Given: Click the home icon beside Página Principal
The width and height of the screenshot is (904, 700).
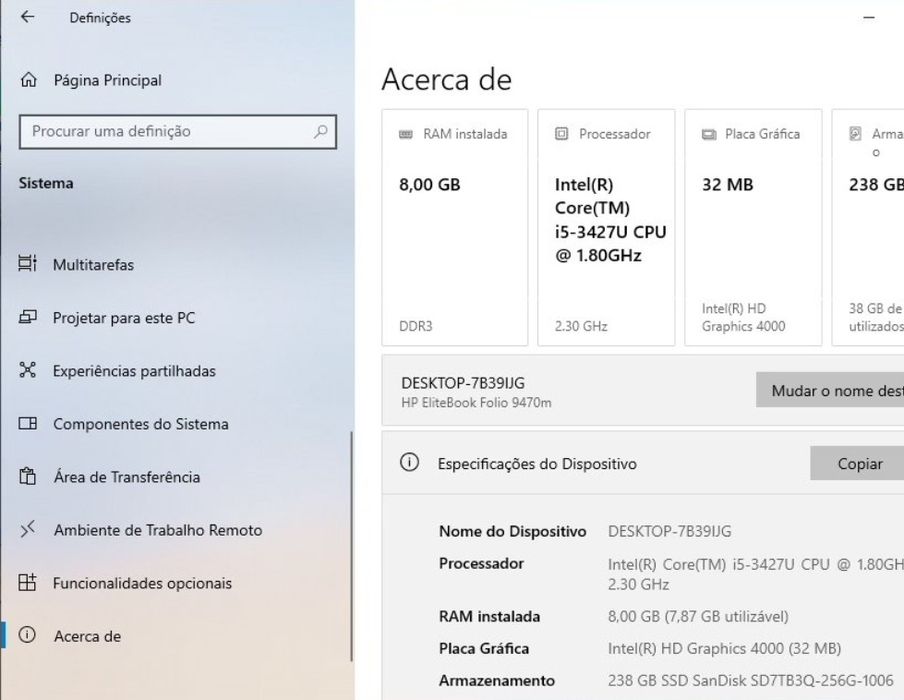Looking at the screenshot, I should (x=28, y=80).
